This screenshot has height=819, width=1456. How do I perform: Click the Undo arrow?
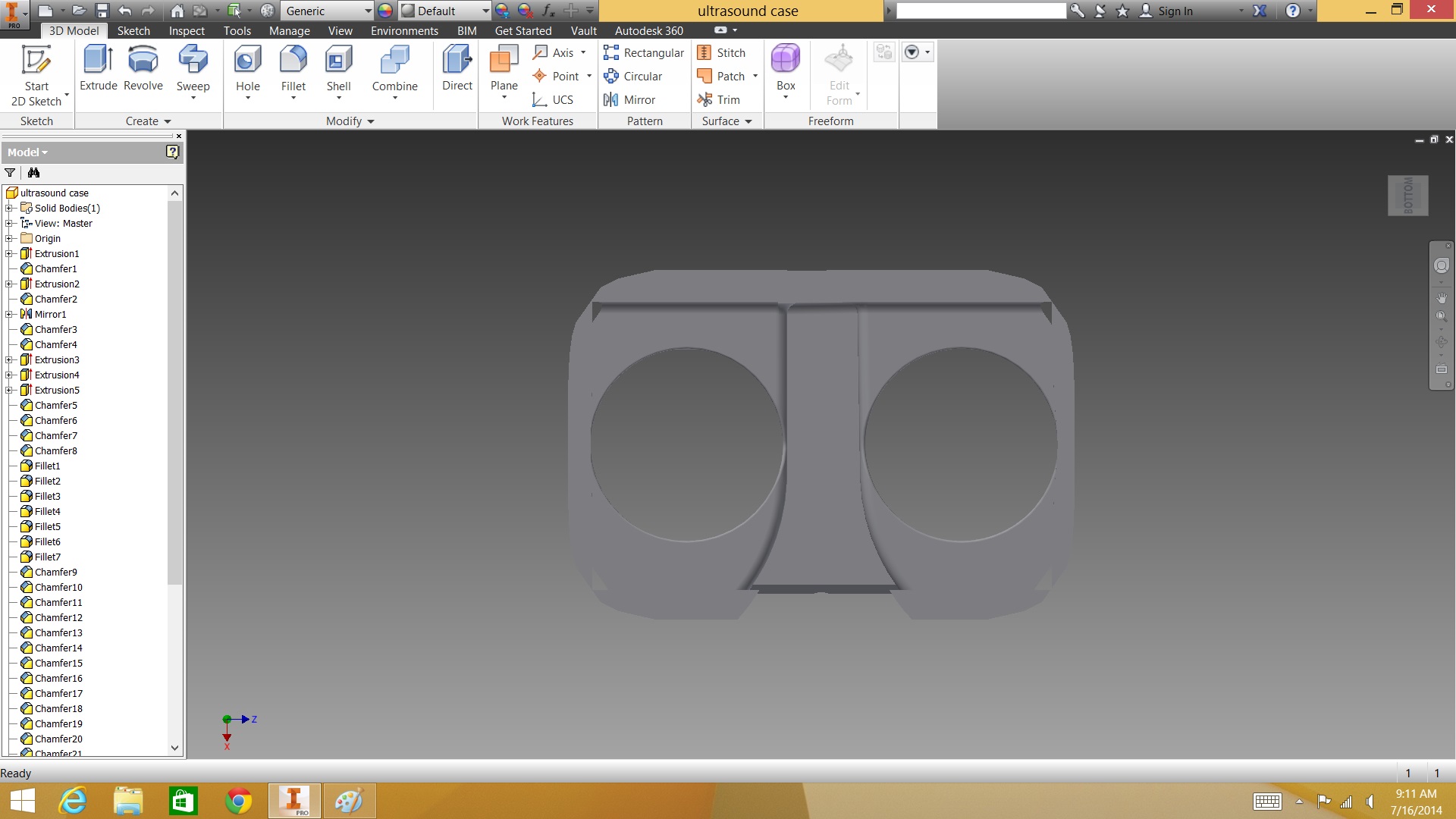pos(125,11)
